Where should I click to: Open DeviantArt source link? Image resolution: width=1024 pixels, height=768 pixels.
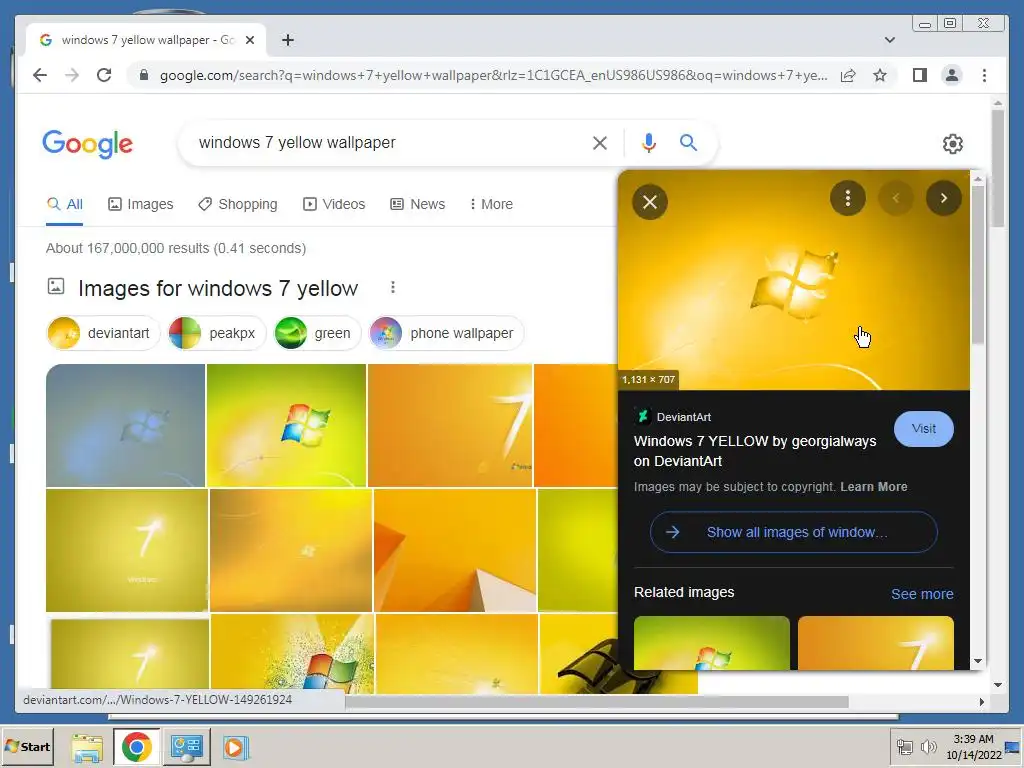673,417
